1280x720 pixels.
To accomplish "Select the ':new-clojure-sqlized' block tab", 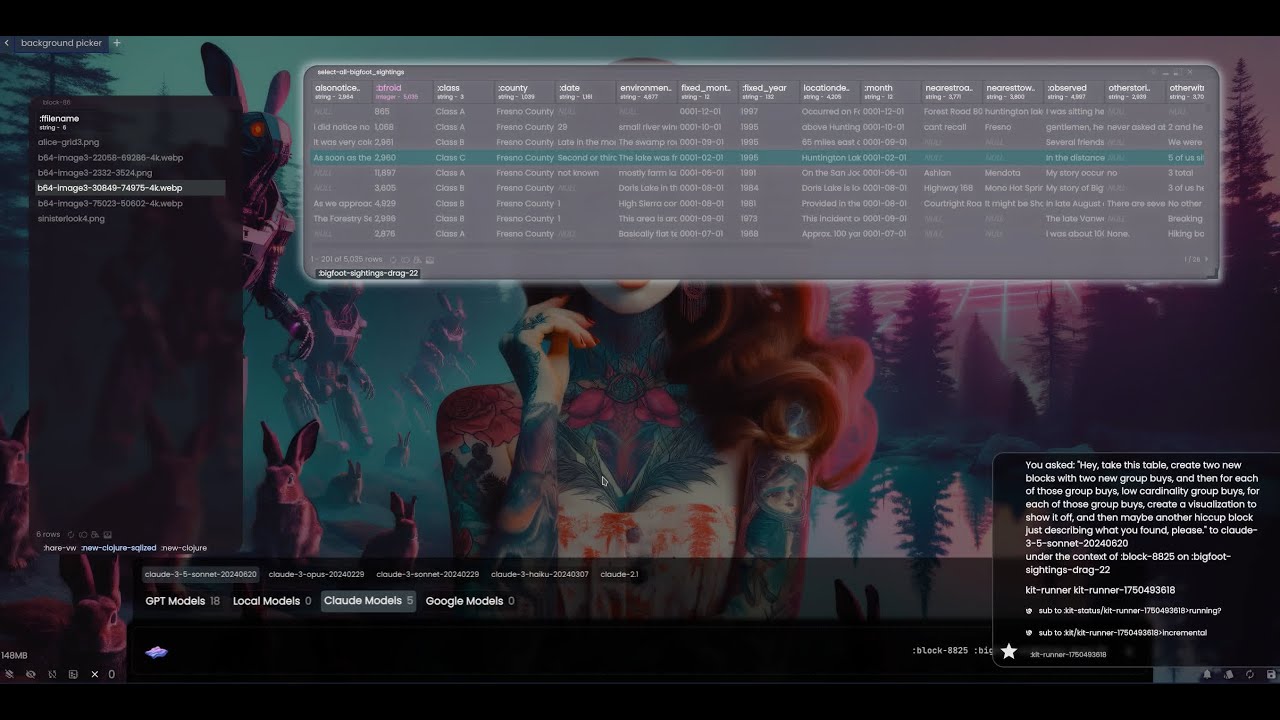I will [118, 548].
